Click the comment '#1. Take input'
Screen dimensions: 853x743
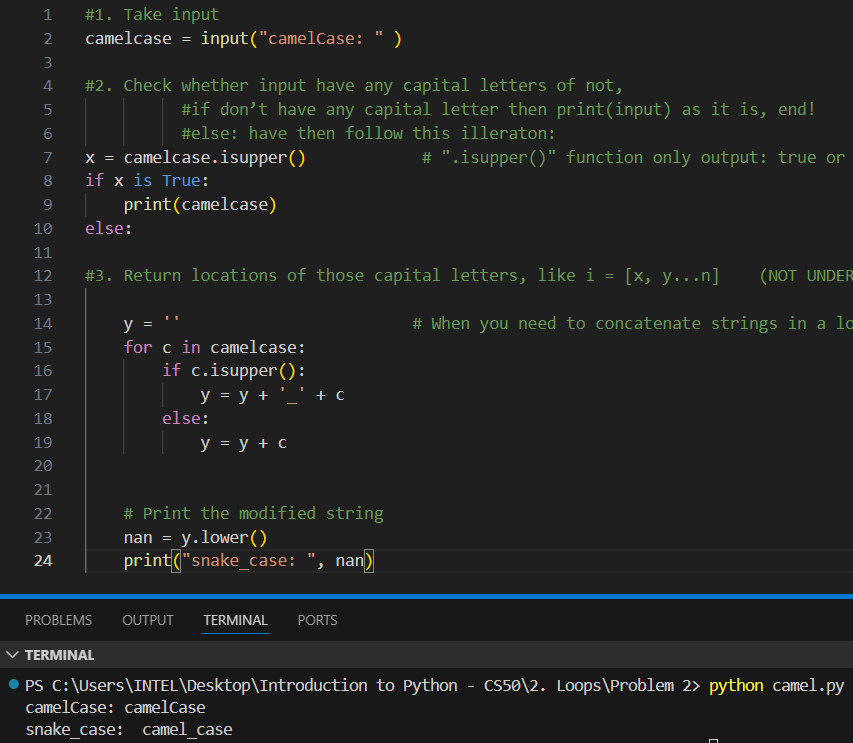pos(152,15)
